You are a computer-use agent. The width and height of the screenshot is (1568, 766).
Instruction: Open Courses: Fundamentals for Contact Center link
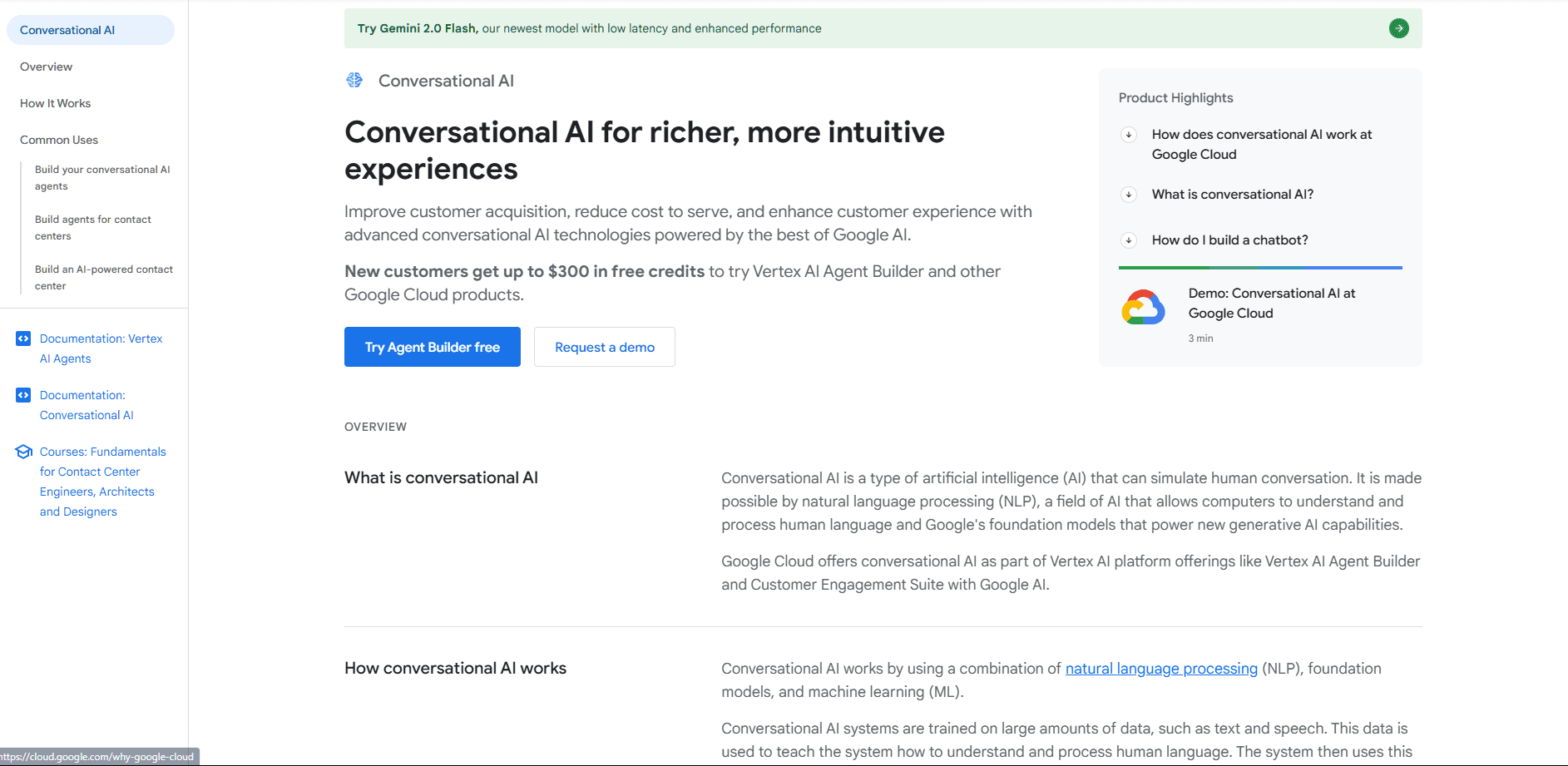point(103,482)
